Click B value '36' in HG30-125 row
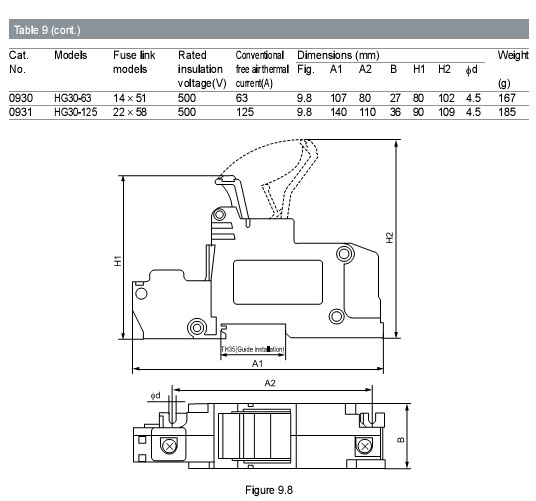This screenshot has height=501, width=536. [395, 112]
